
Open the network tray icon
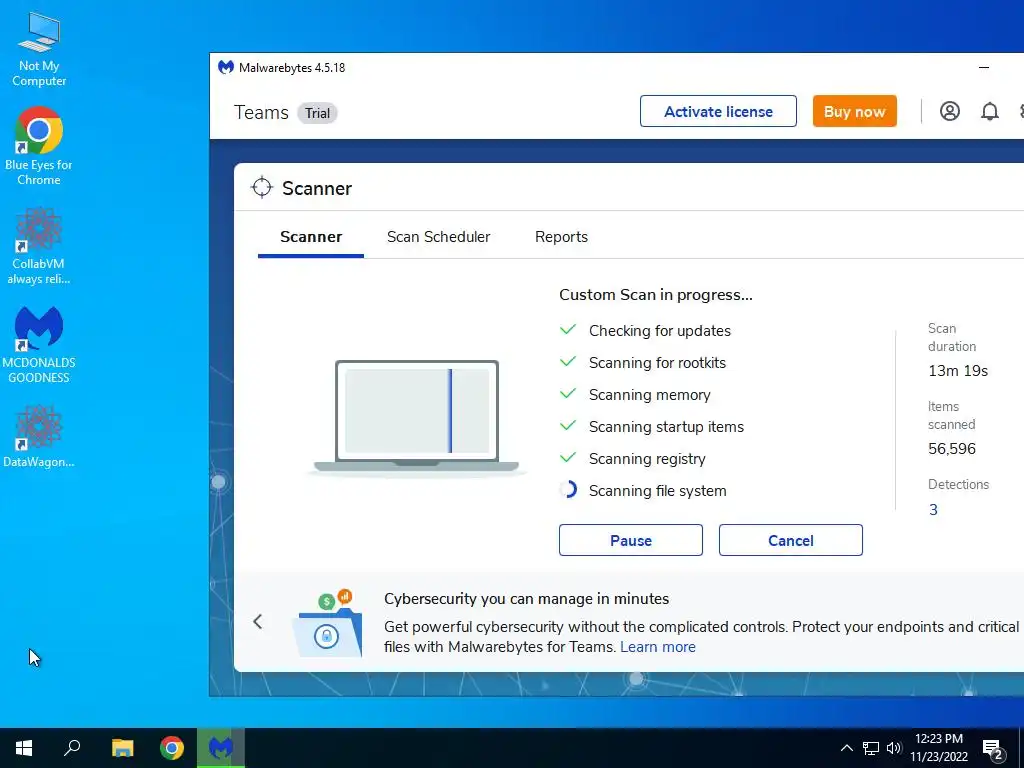871,748
